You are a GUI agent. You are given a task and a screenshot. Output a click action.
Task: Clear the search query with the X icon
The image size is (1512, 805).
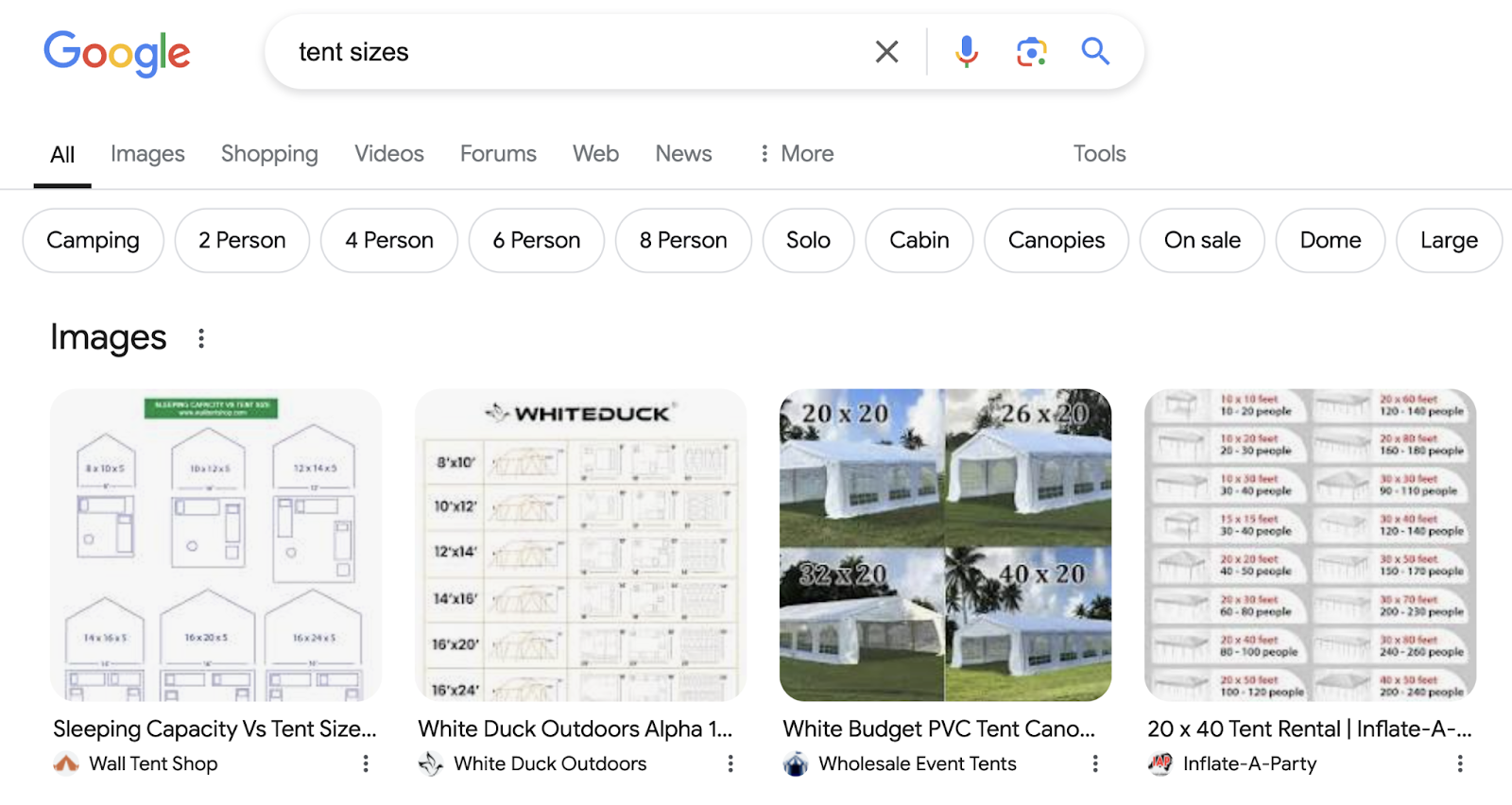885,52
